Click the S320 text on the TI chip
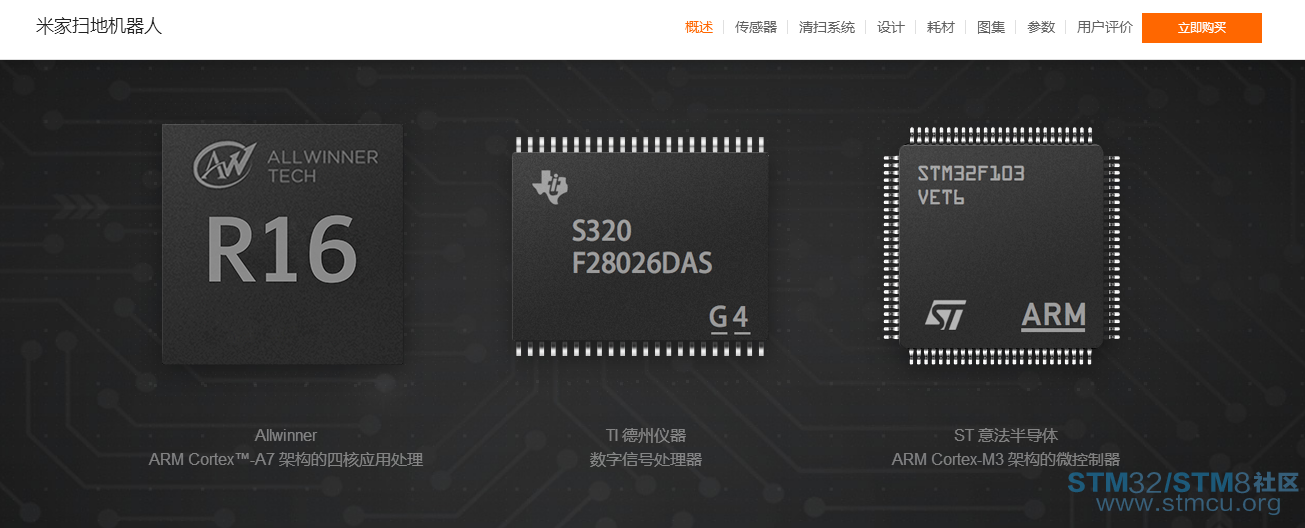 [x=601, y=231]
